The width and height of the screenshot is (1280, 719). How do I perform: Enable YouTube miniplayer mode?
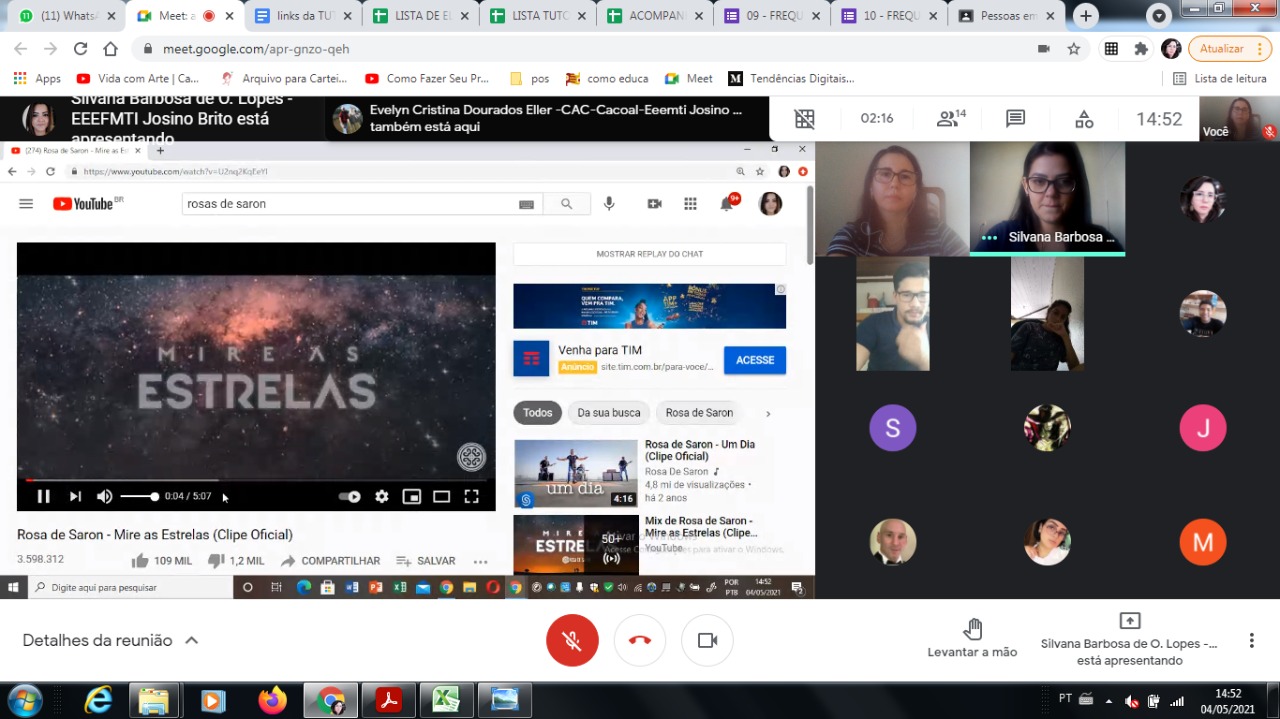click(x=411, y=496)
